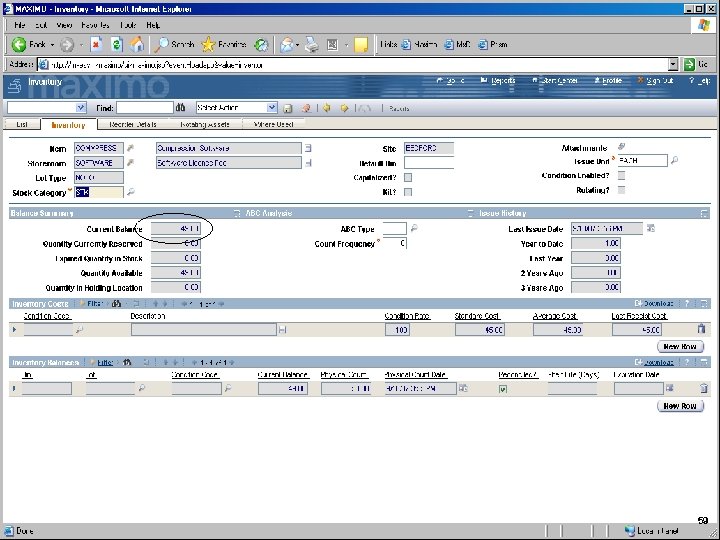Viewport: 720px width, 540px height.
Task: Collapse the Inventory Costs table
Action: [x=704, y=304]
